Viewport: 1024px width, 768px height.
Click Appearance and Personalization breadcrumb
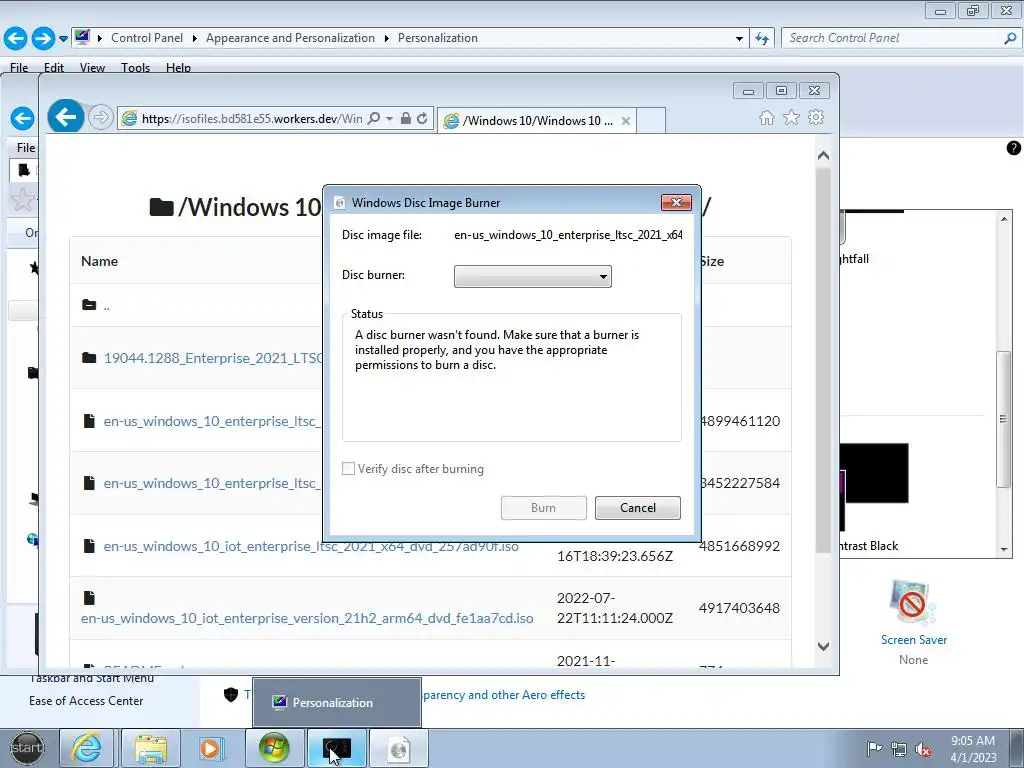tap(291, 38)
